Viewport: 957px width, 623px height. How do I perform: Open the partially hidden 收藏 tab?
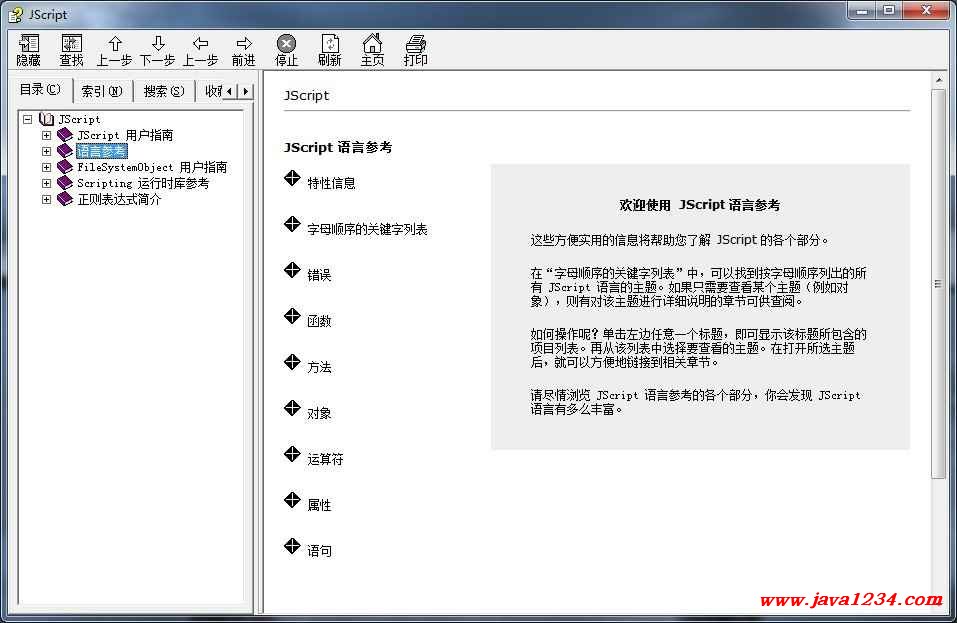tap(212, 92)
